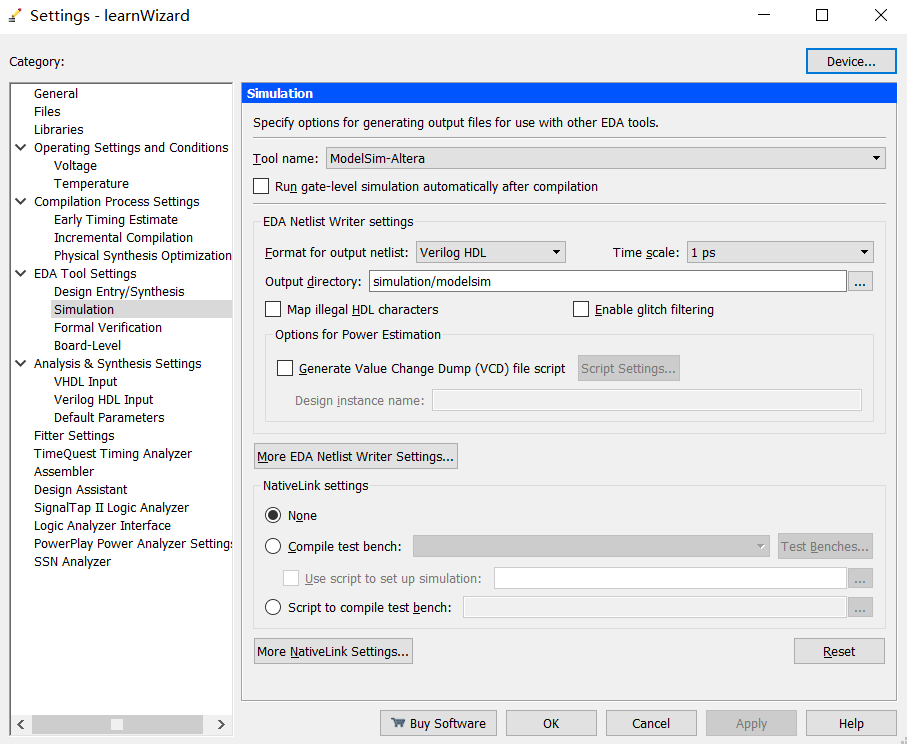Image resolution: width=907 pixels, height=744 pixels.
Task: Click Script Settings... button
Action: click(x=628, y=369)
